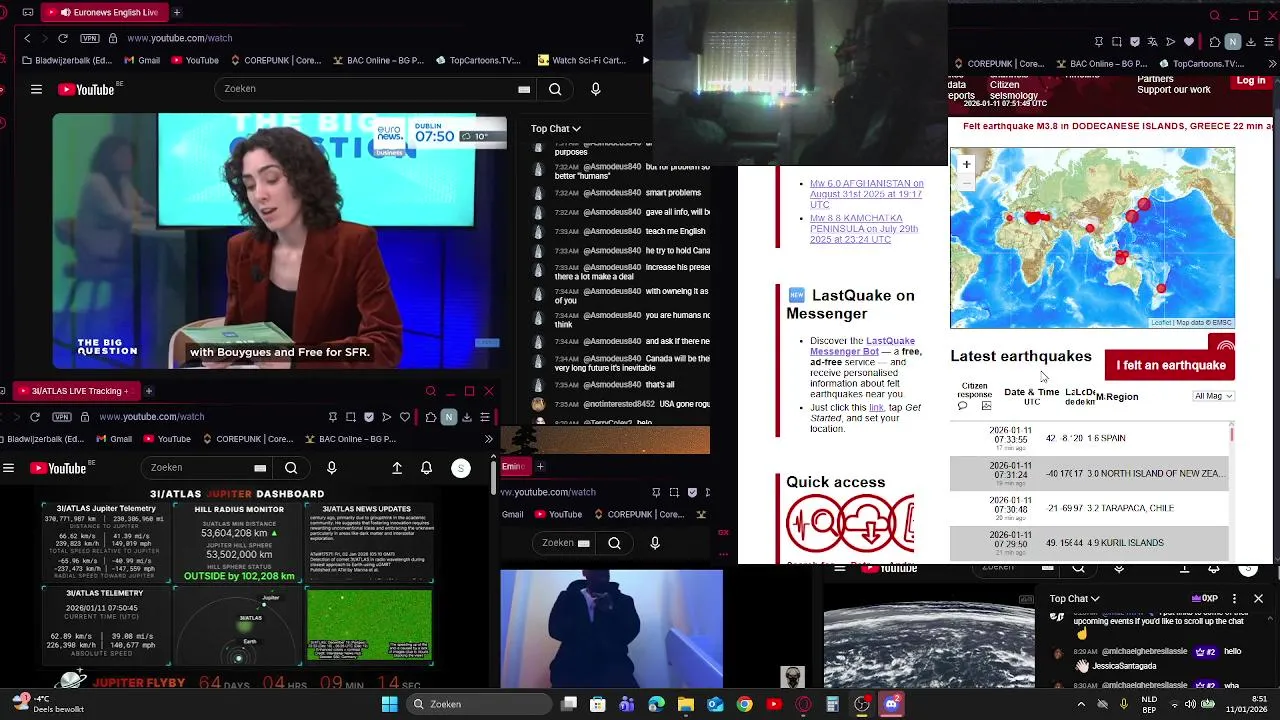Open tab search in 3I/ATLAS window
This screenshot has width=1280, height=720.
431,391
